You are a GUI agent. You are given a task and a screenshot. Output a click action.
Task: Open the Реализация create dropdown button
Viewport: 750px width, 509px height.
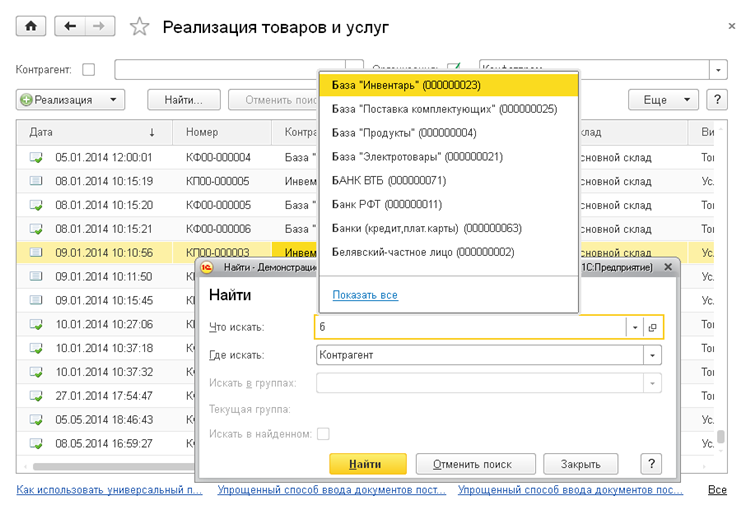(x=70, y=100)
